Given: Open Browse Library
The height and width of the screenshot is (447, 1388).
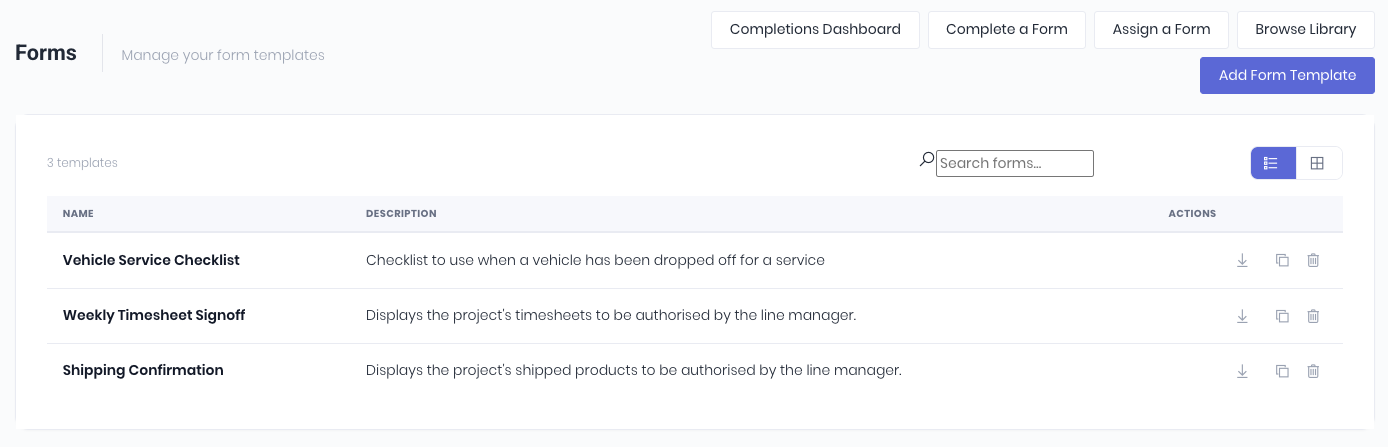Looking at the screenshot, I should click(1306, 30).
